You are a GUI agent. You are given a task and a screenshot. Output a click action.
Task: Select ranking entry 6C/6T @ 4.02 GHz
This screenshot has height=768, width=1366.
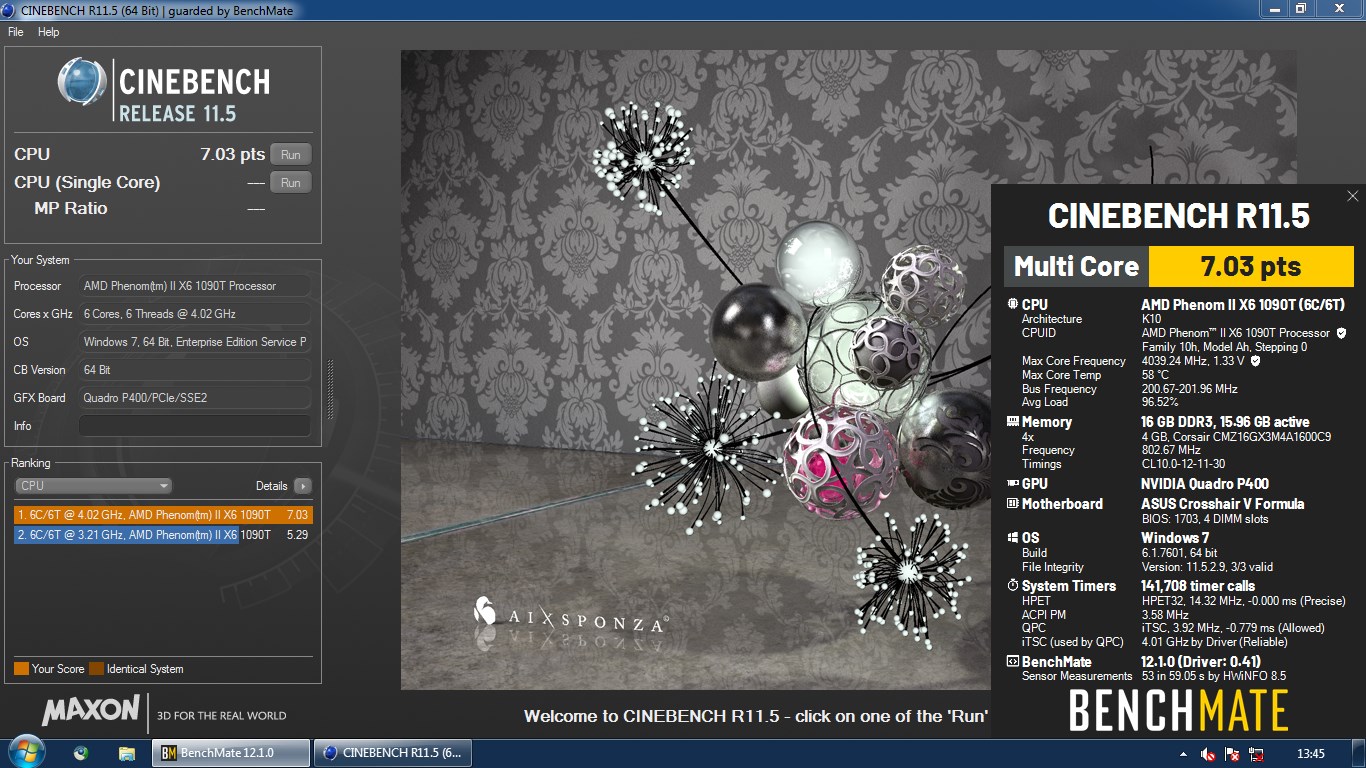(x=164, y=515)
